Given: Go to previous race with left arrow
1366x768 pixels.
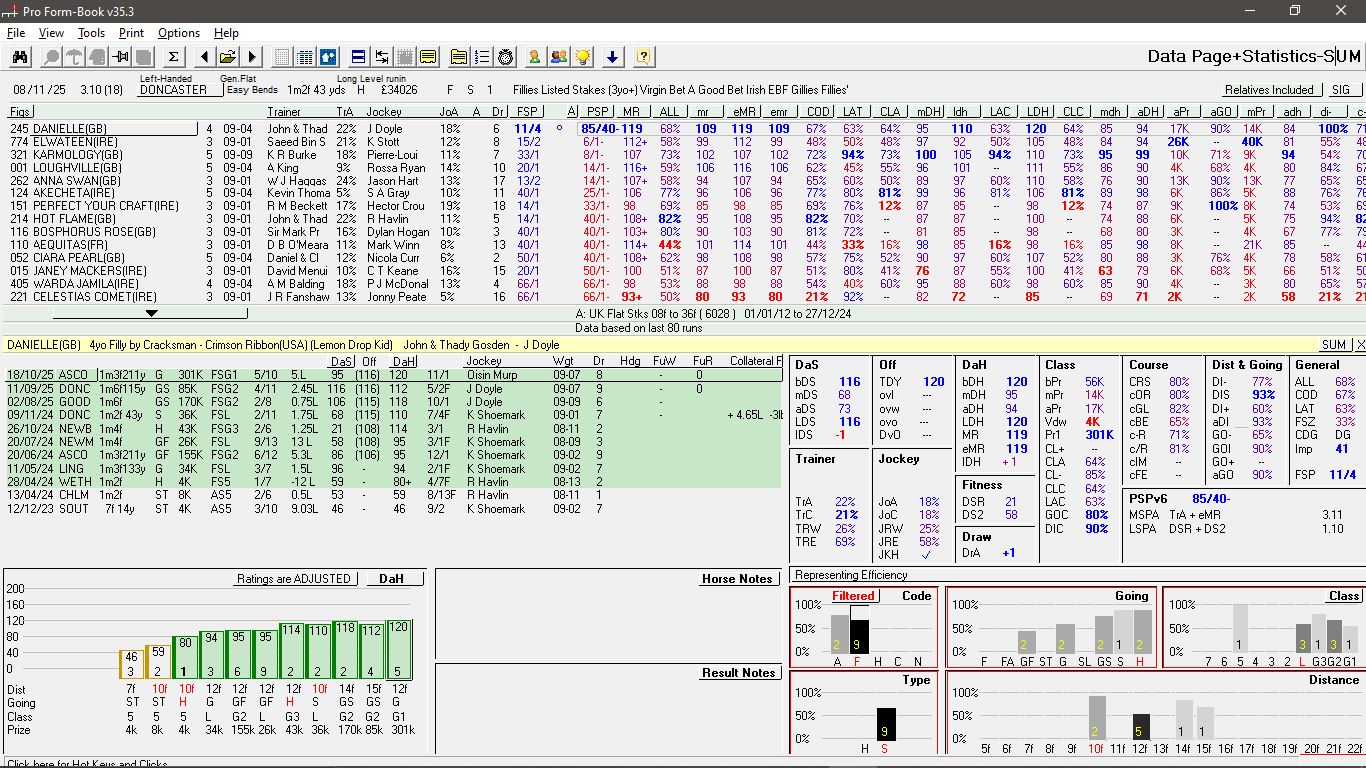Looking at the screenshot, I should coord(204,57).
